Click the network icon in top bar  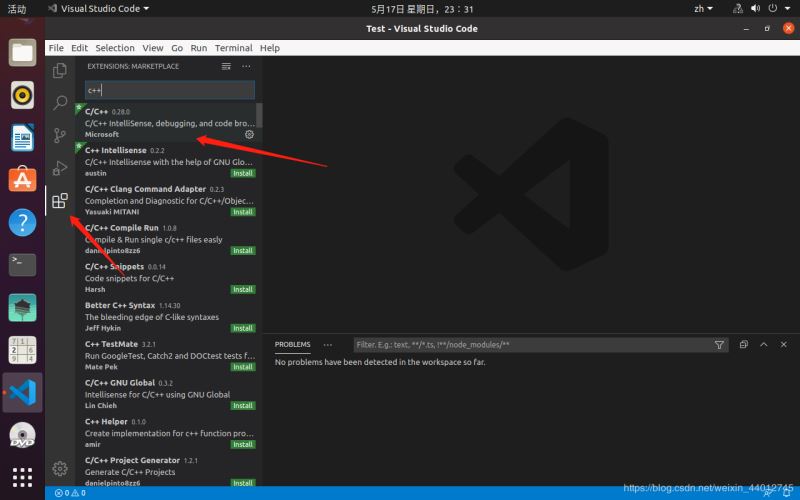pyautogui.click(x=738, y=9)
